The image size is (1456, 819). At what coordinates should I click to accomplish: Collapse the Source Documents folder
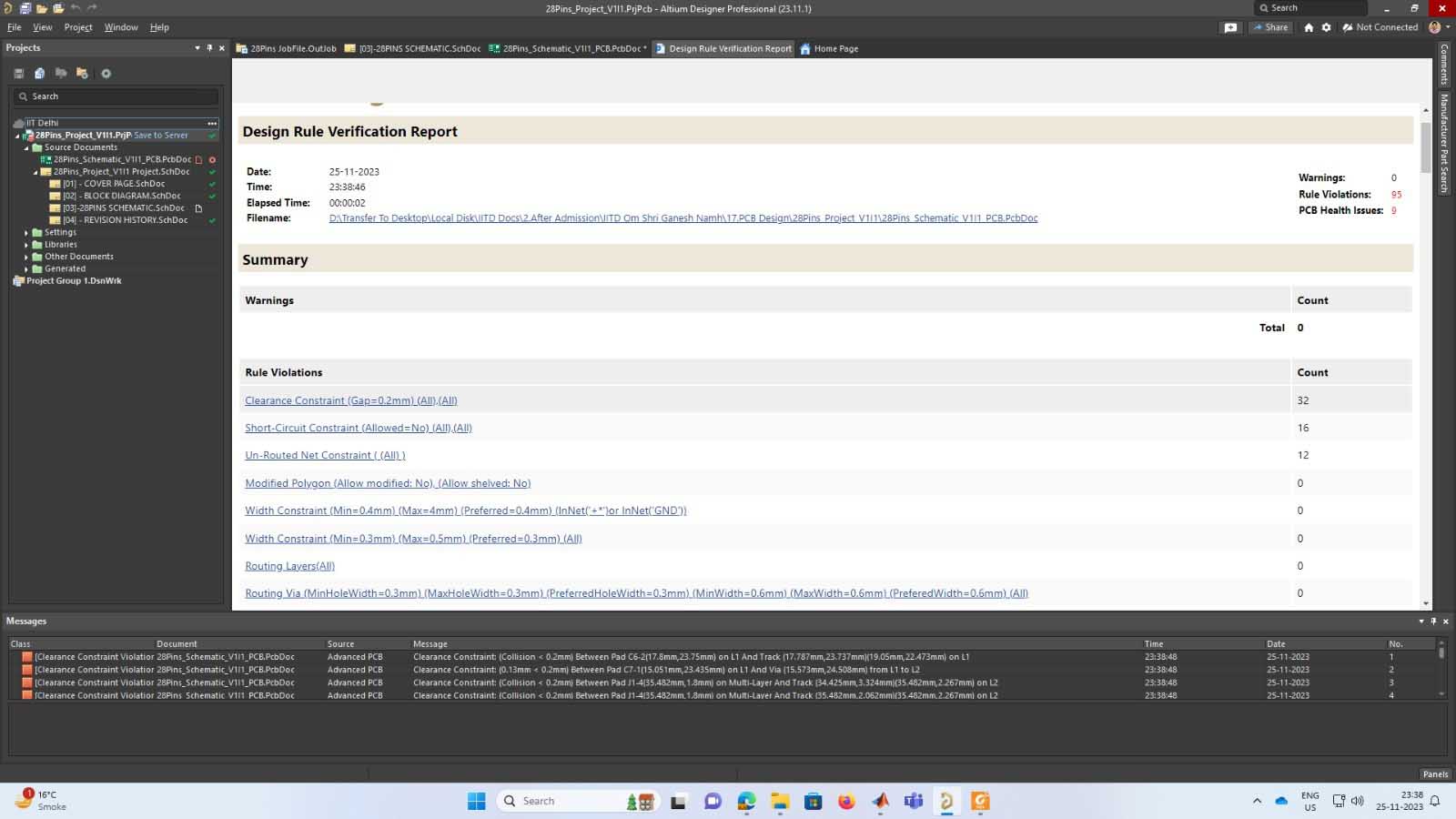[26, 147]
